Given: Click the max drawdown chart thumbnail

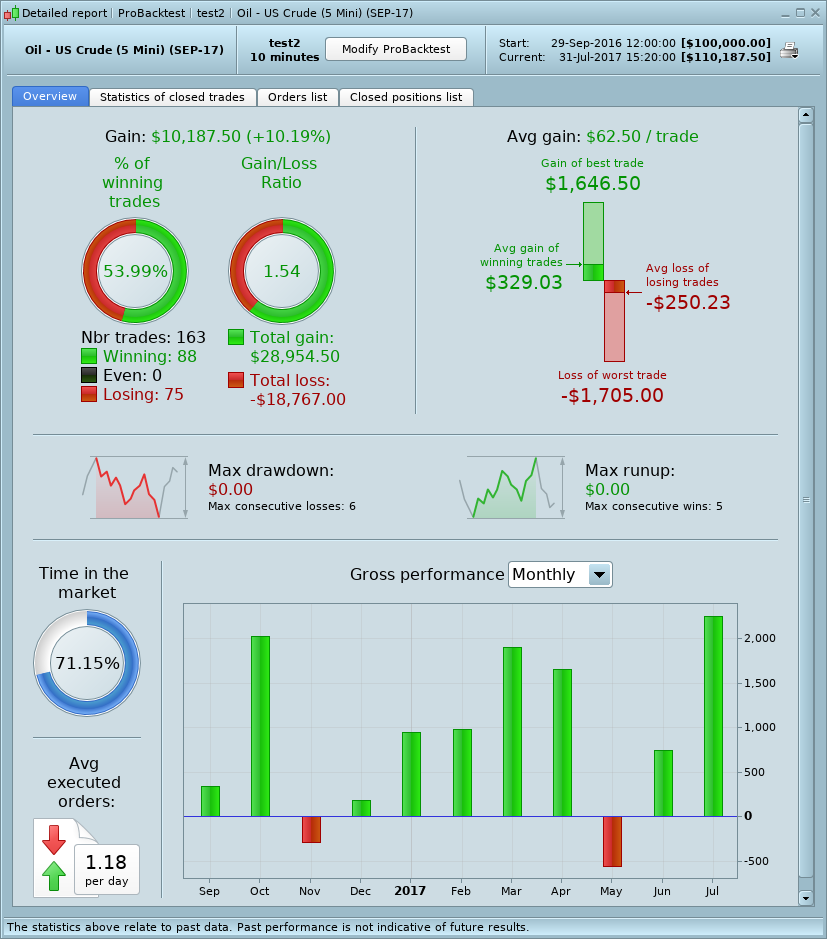Looking at the screenshot, I should click(135, 487).
